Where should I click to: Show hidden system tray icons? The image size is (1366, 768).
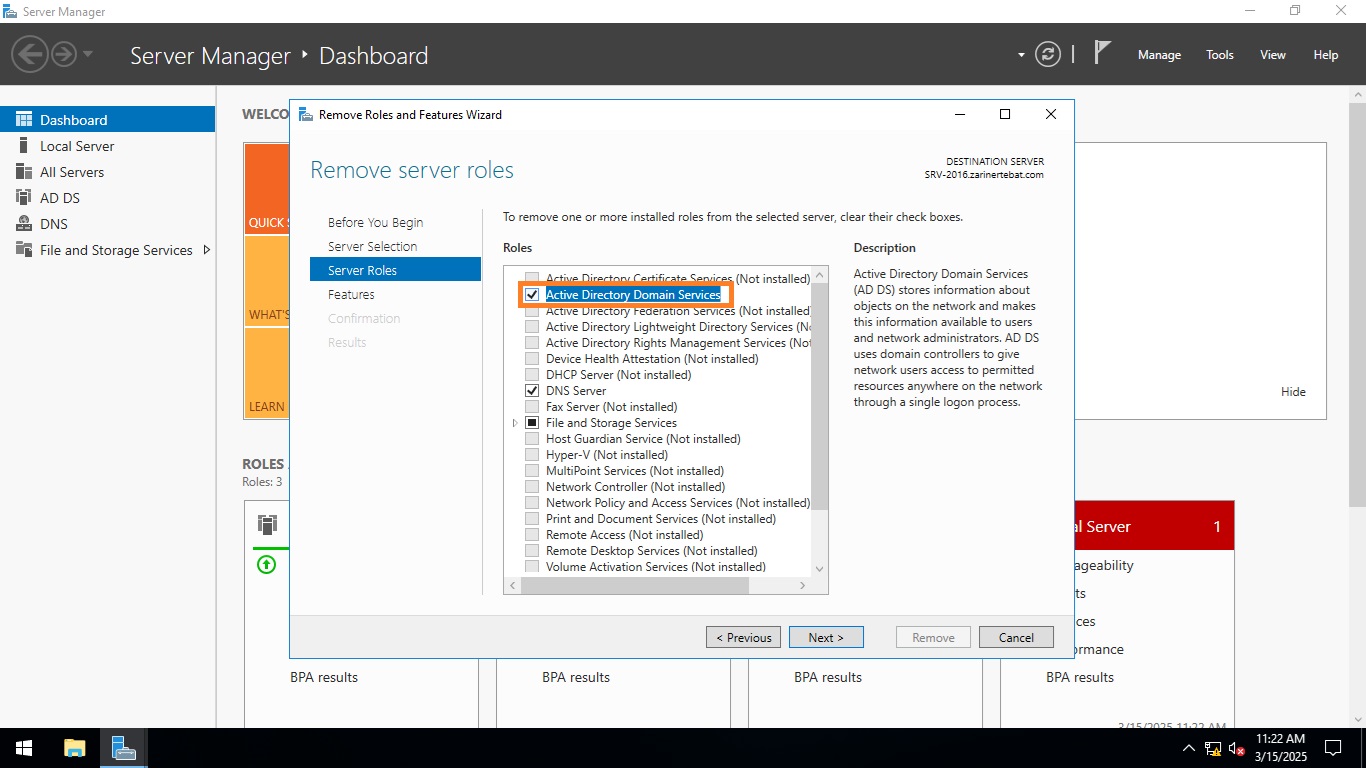[x=1189, y=748]
